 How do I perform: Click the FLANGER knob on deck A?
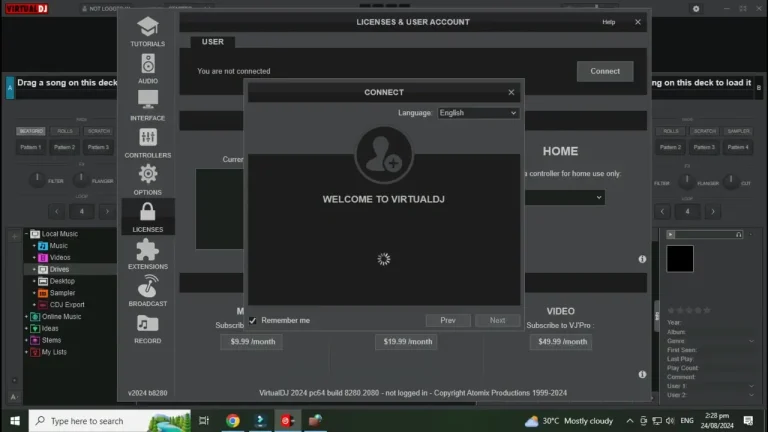81,180
